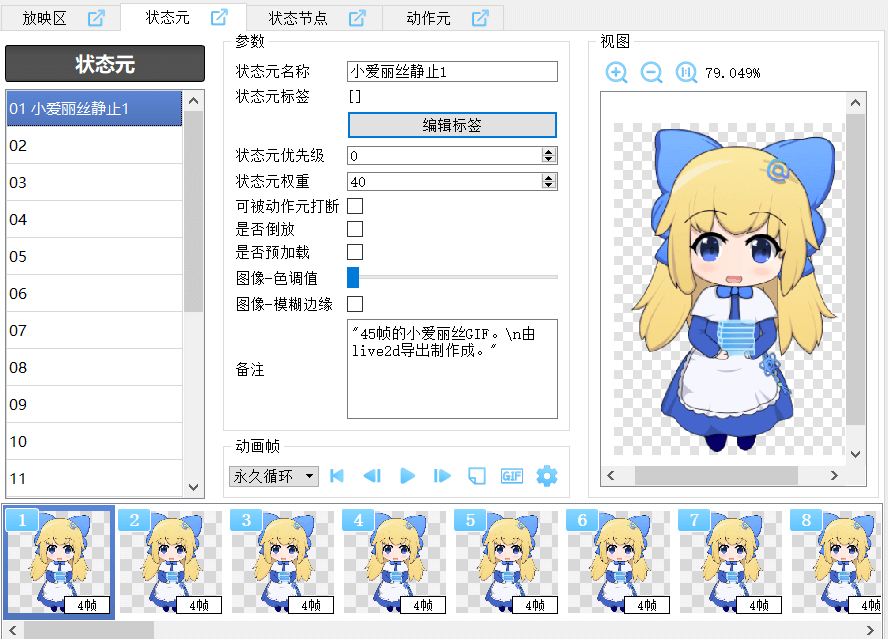Click the blank page frame icon
The width and height of the screenshot is (888, 639).
[477, 476]
